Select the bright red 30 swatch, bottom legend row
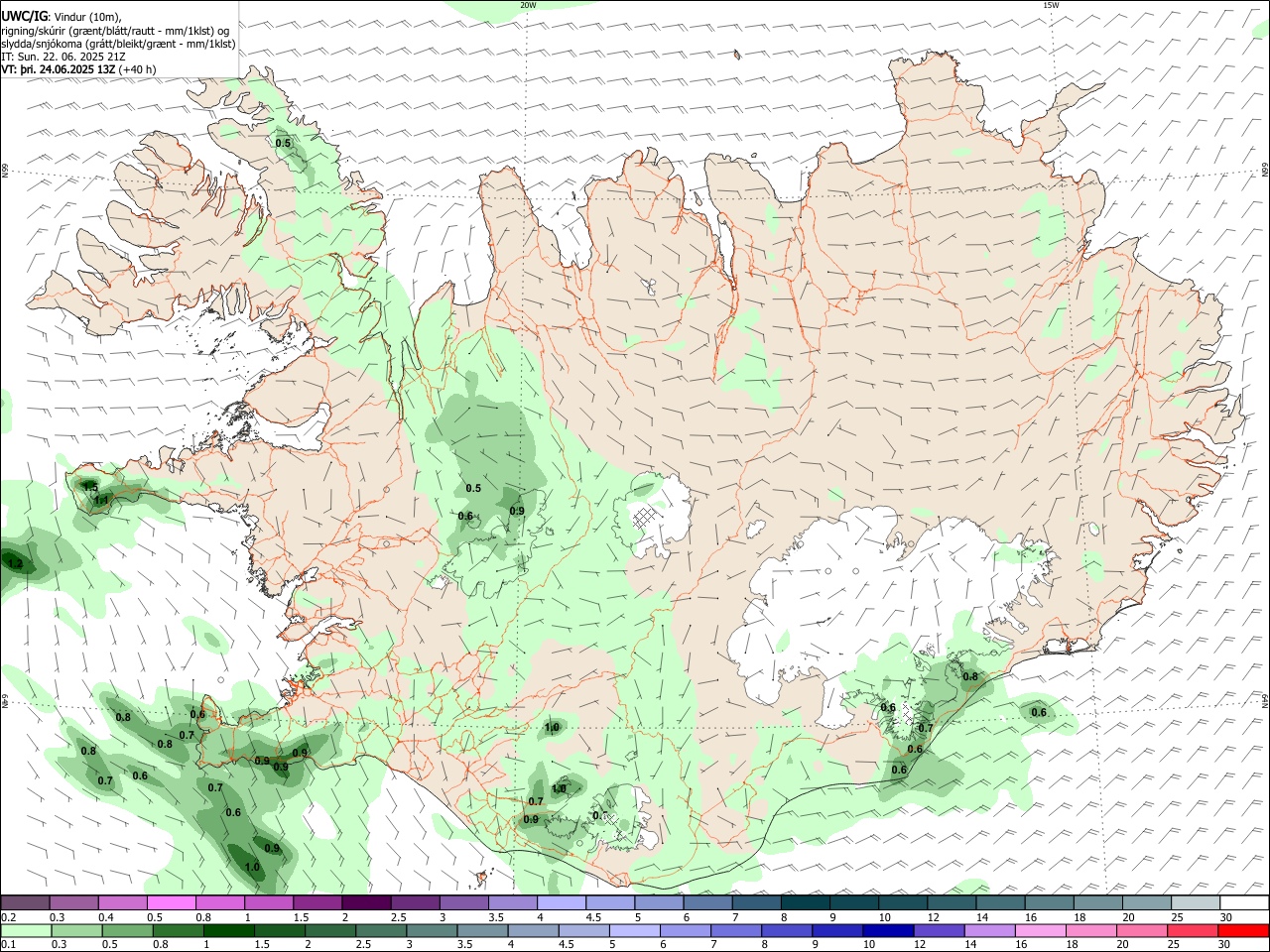Viewport: 1270px width, 952px height. [x=1243, y=930]
